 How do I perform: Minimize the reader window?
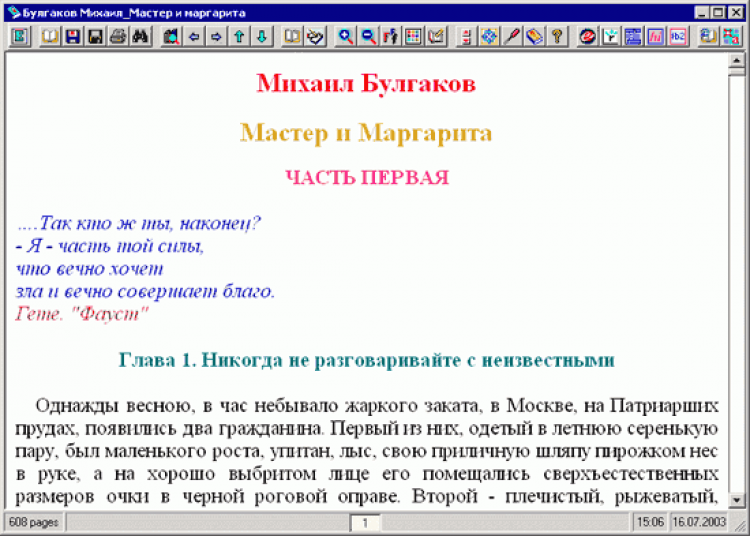click(702, 12)
